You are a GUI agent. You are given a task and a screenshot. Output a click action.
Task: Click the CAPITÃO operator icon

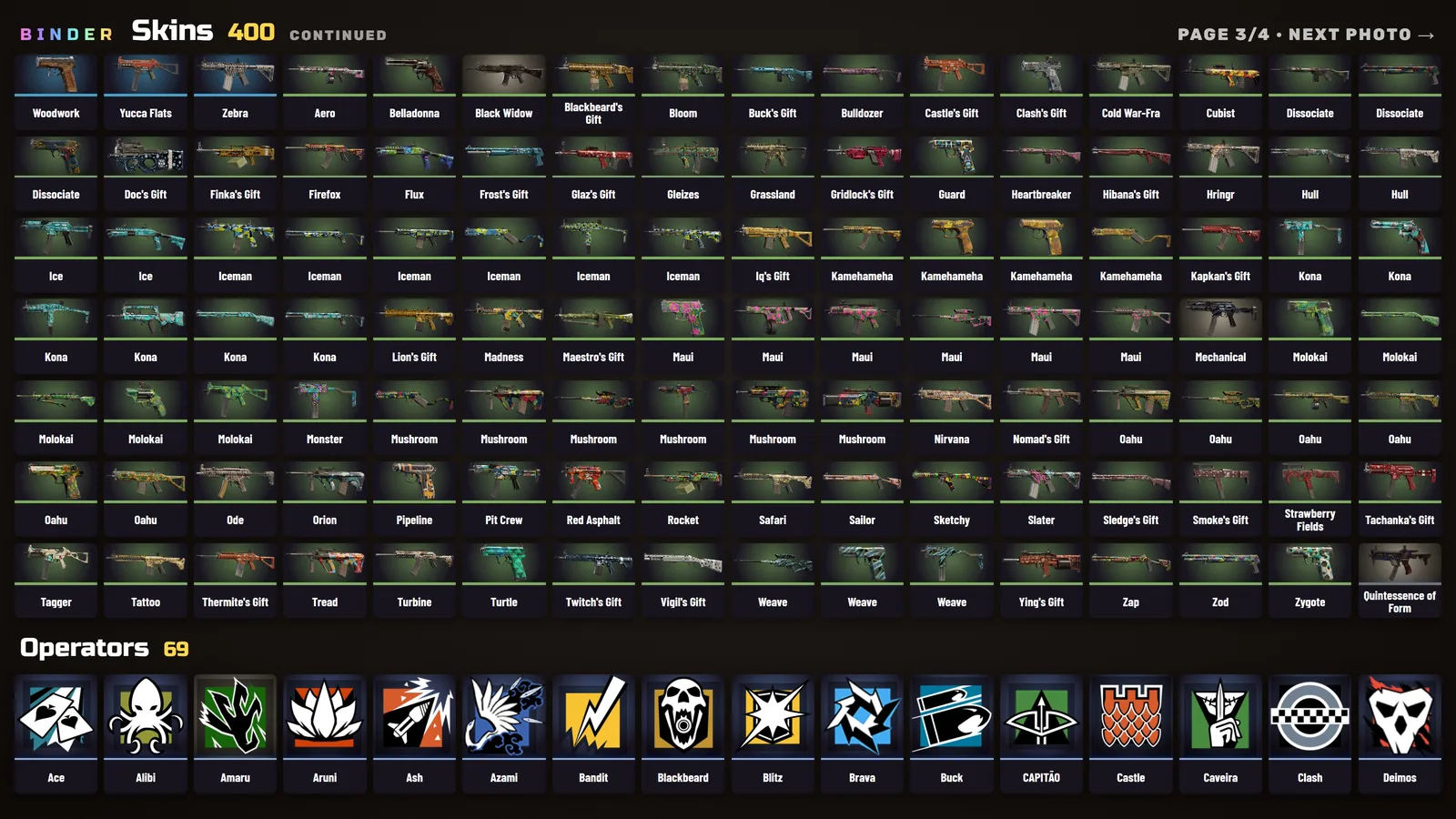[1041, 716]
